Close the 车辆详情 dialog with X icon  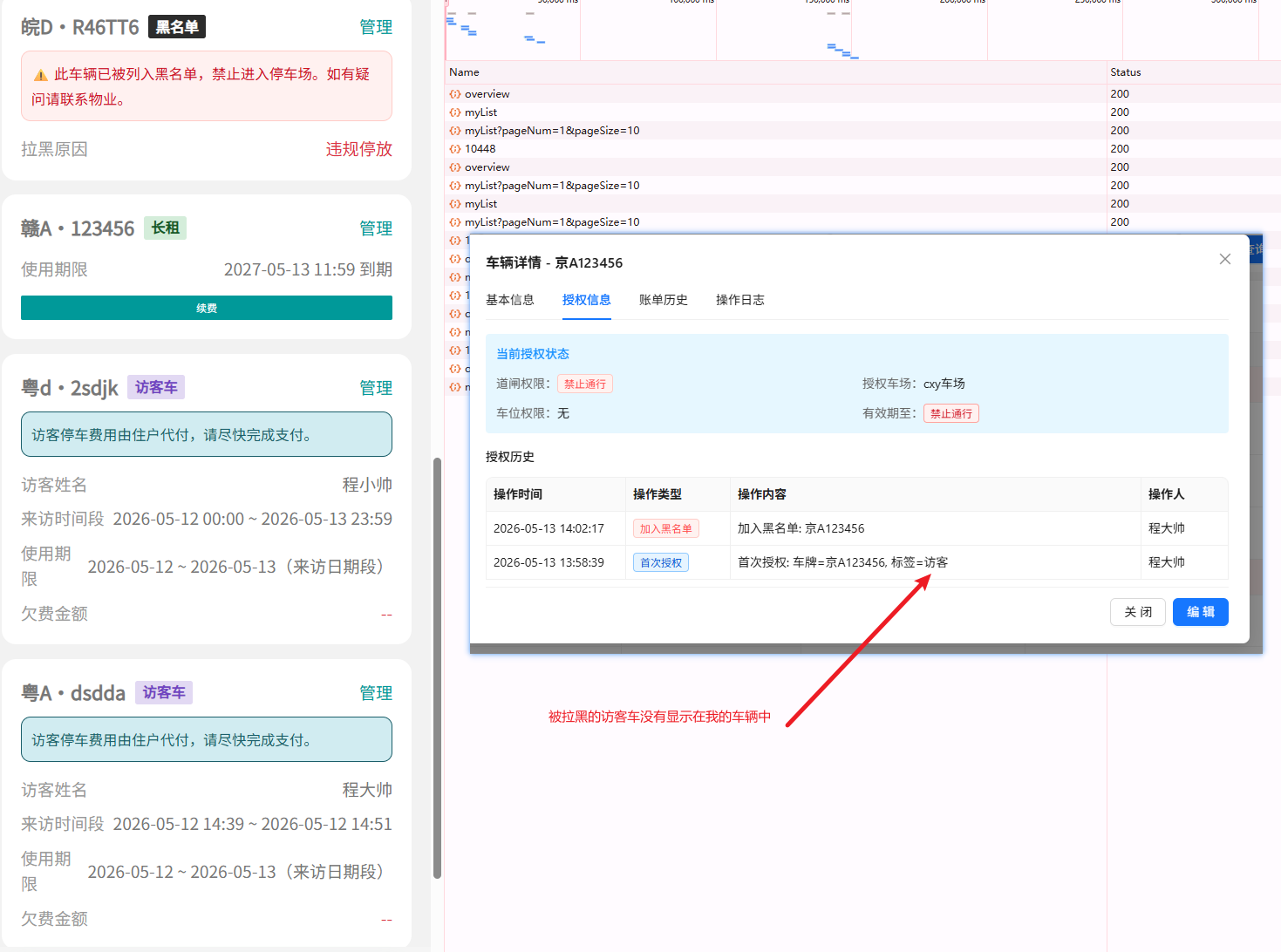pos(1225,259)
